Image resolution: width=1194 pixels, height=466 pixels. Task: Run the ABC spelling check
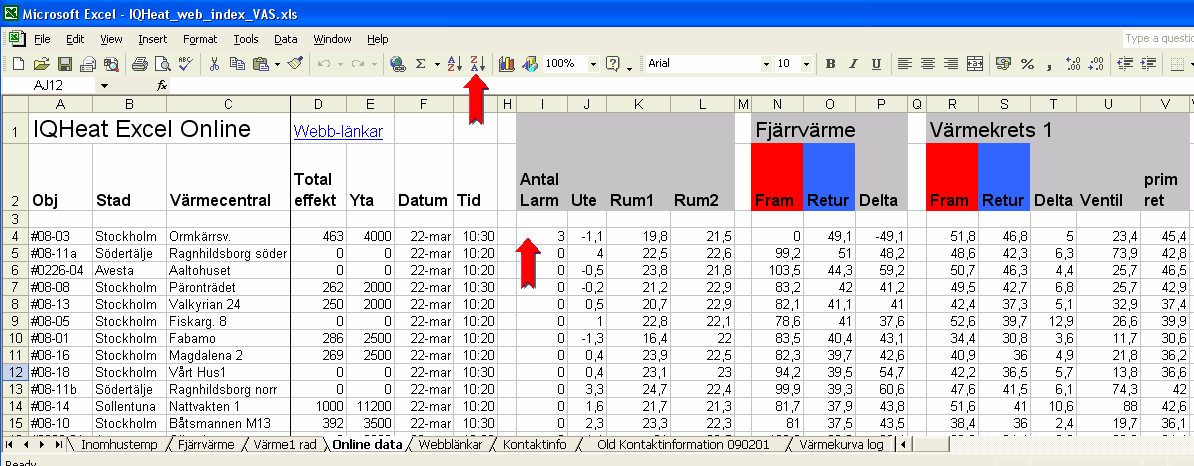tap(185, 64)
